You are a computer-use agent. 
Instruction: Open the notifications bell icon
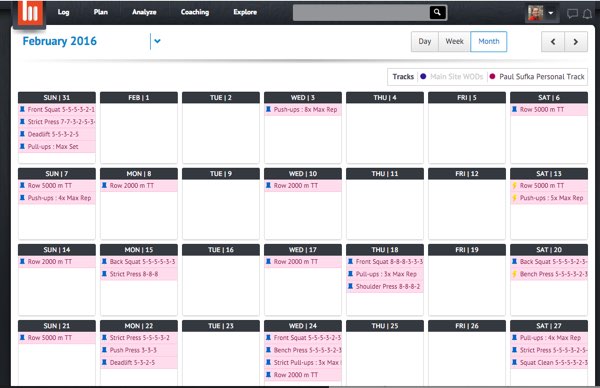tap(587, 14)
